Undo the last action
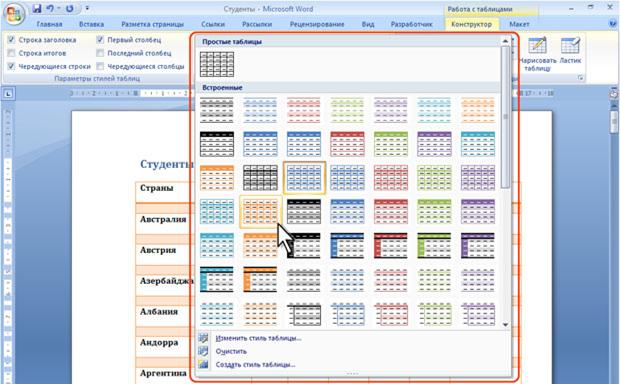 click(x=50, y=8)
